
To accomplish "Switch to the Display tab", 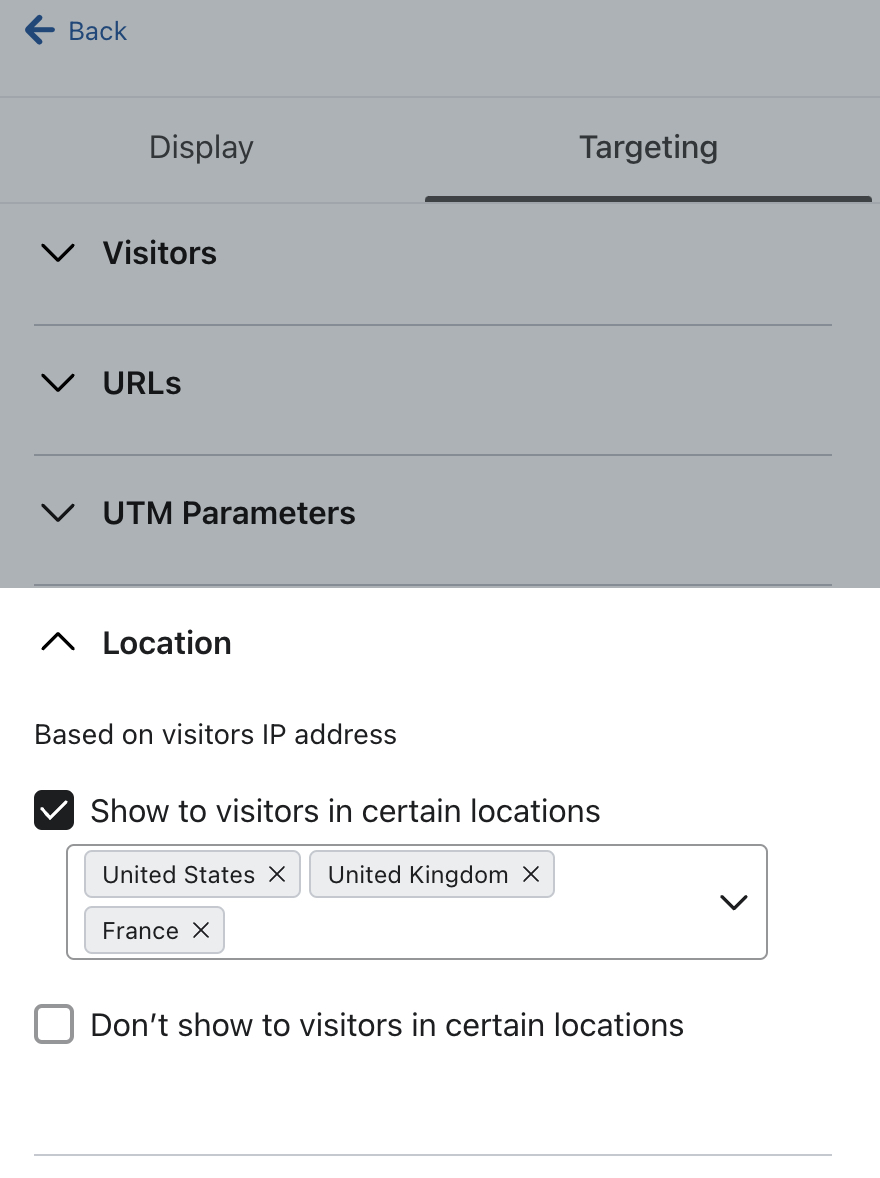I will pos(201,148).
